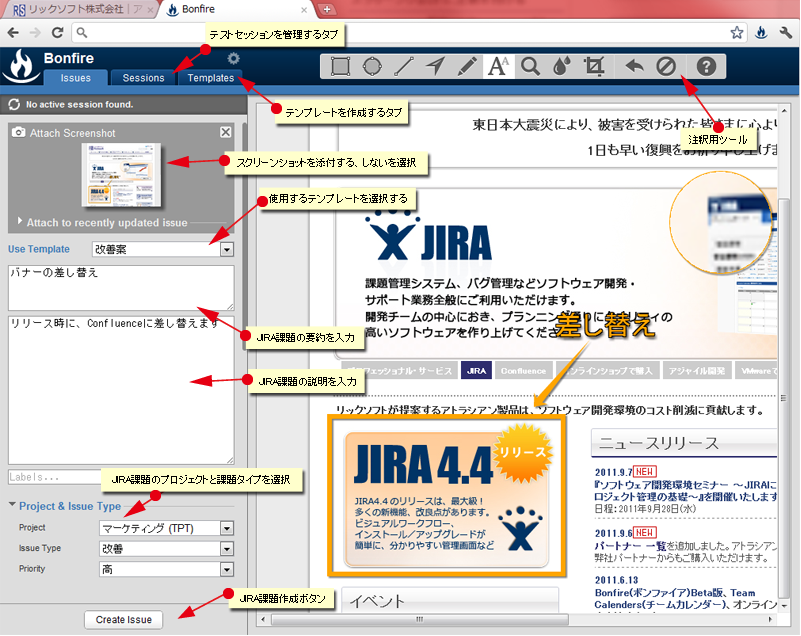Open the Priority dropdown
Viewport: 801px width, 636px height.
click(x=227, y=569)
